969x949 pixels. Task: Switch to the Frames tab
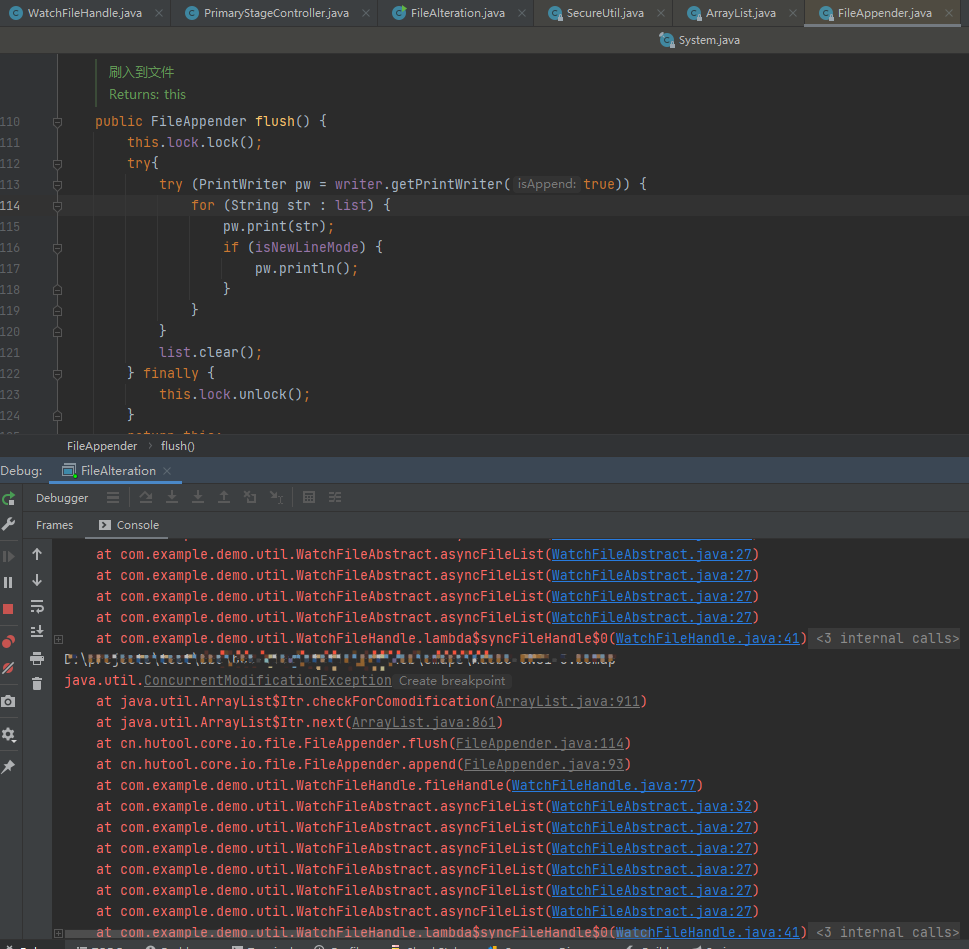tap(54, 525)
